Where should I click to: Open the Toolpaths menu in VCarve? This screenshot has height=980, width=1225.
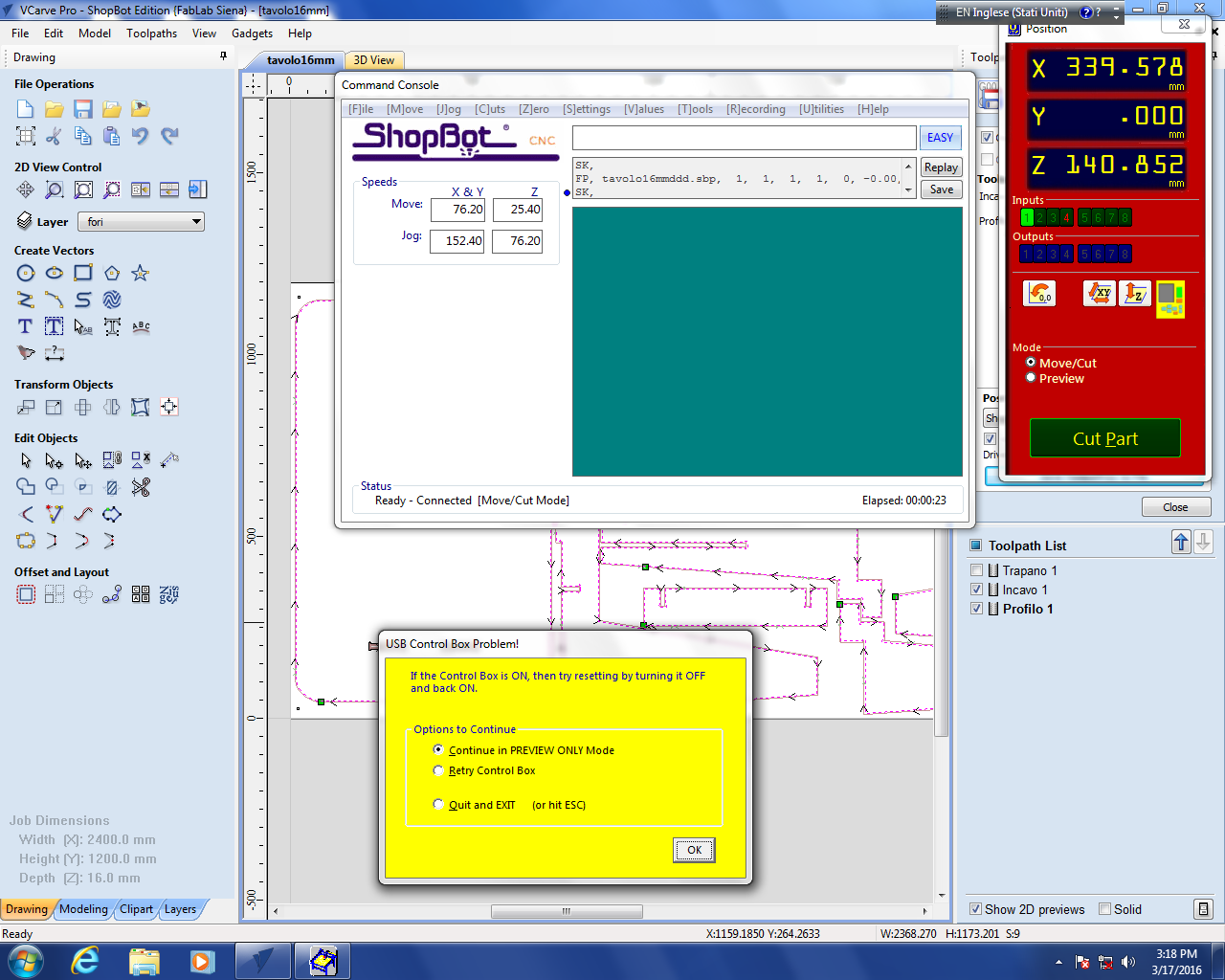click(x=151, y=33)
